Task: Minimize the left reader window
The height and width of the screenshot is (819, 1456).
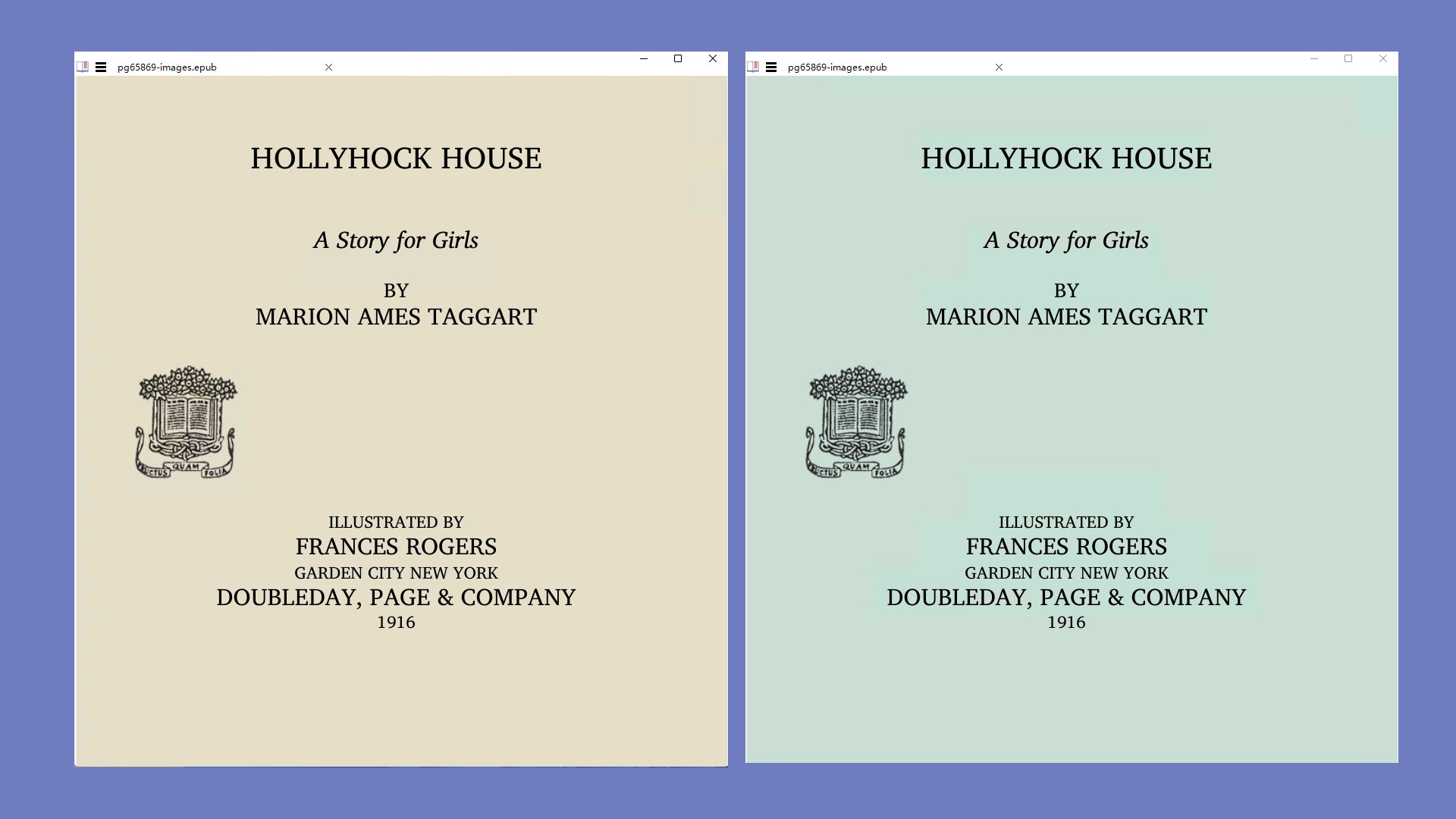Action: point(644,58)
